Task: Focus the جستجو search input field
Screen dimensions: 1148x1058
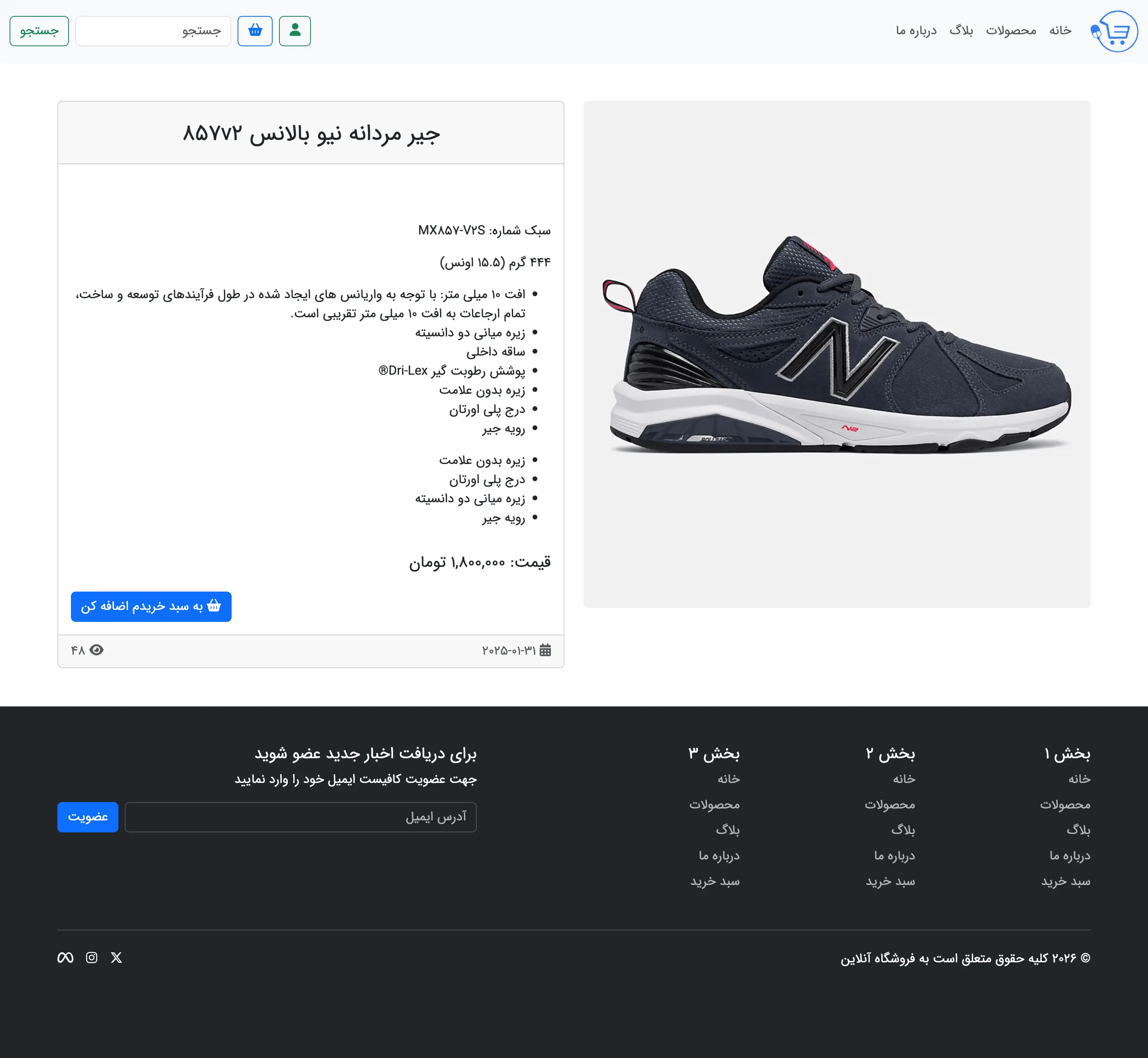Action: (153, 31)
